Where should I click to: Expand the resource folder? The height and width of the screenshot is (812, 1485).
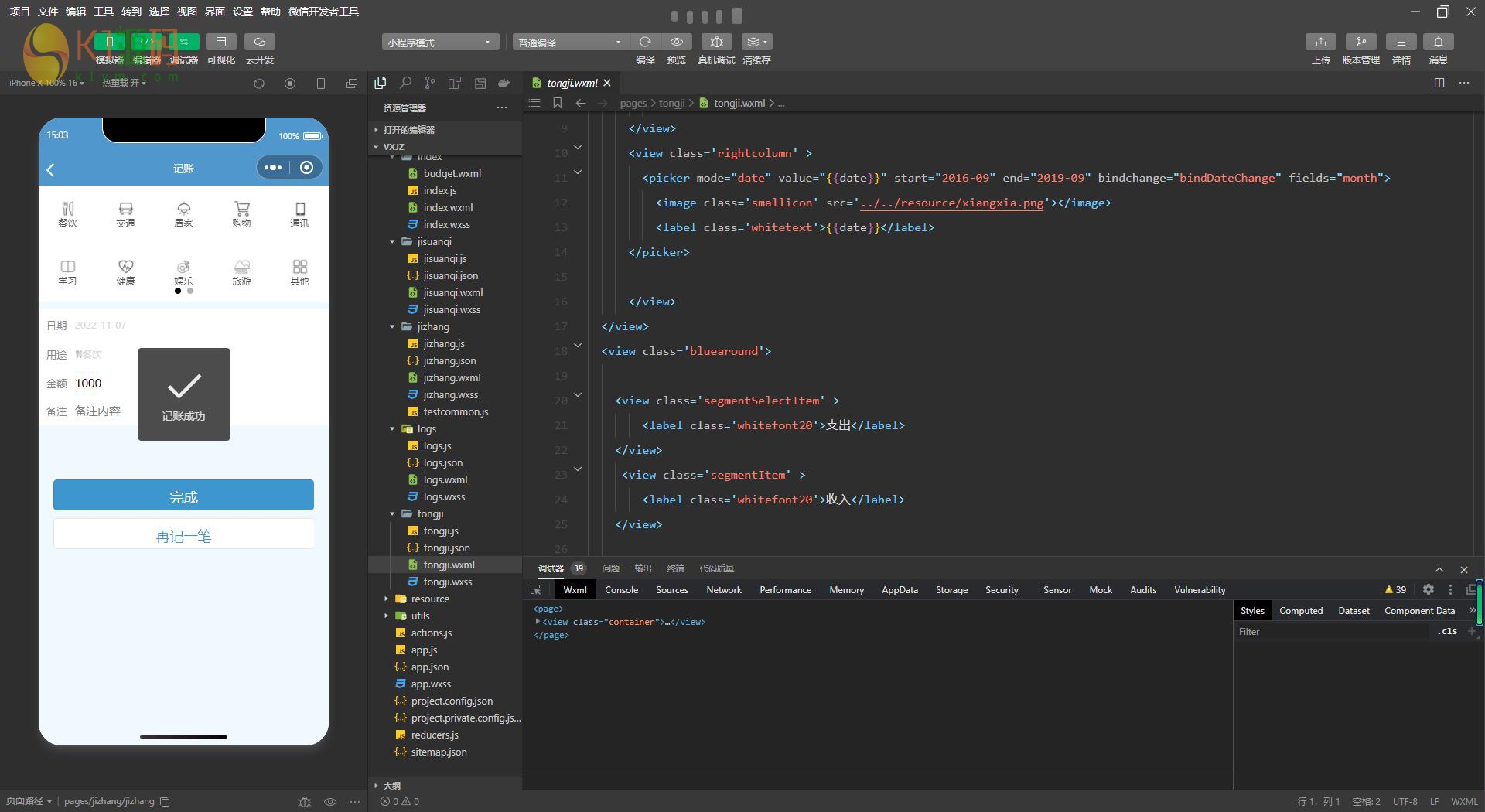430,599
